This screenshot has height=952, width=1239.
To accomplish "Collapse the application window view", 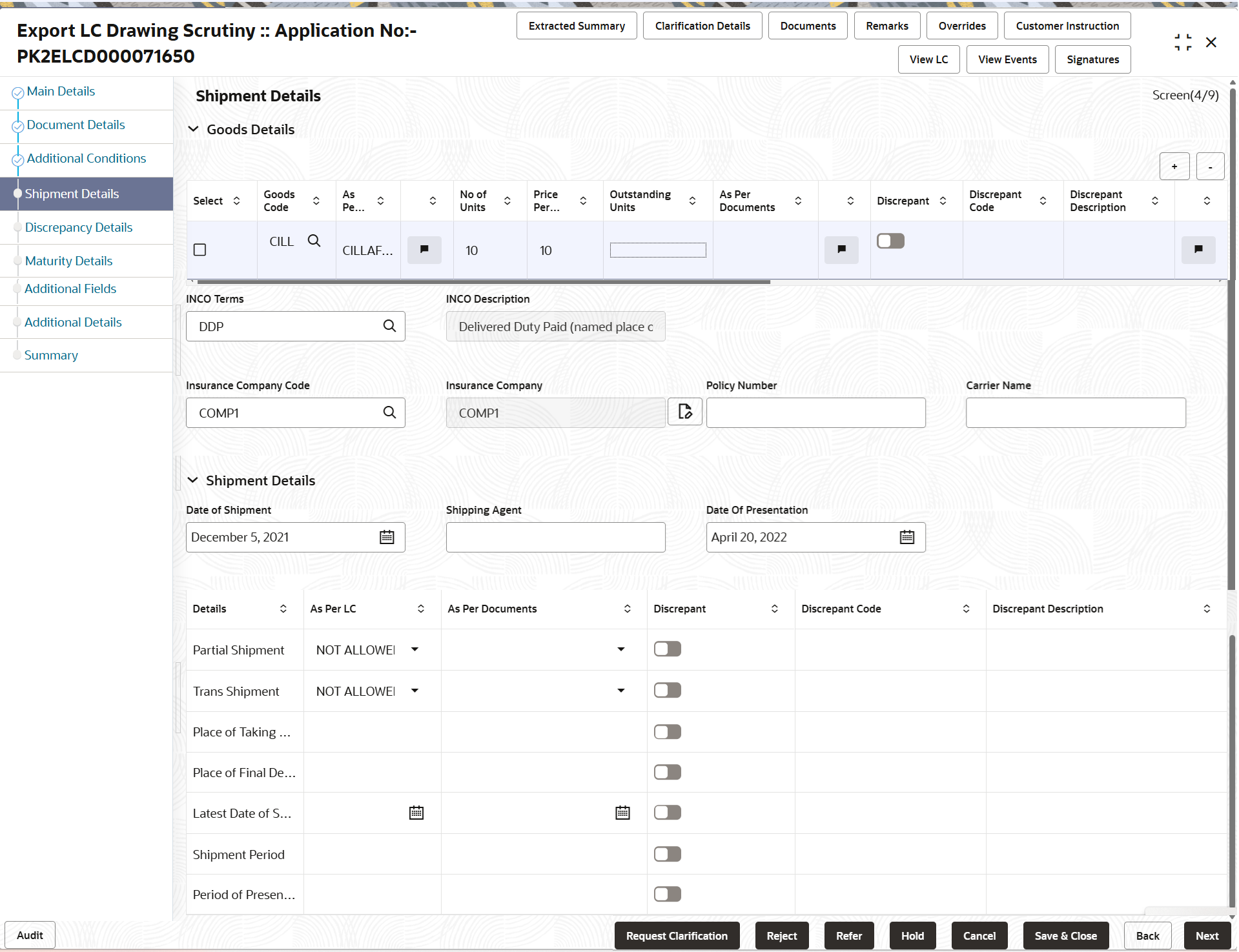I will tap(1183, 43).
